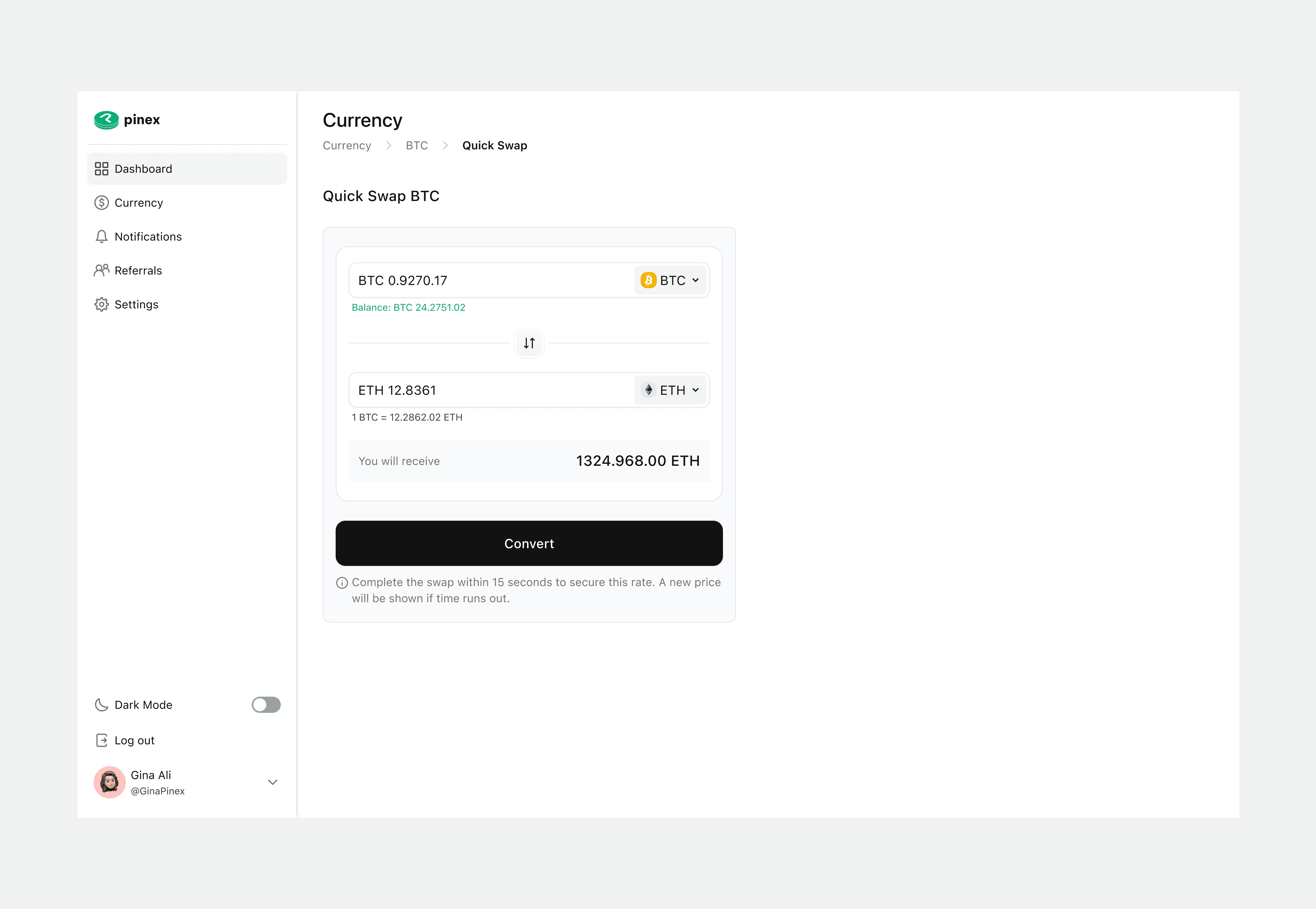Click the Referrals people icon
Viewport: 1316px width, 909px height.
pos(101,270)
